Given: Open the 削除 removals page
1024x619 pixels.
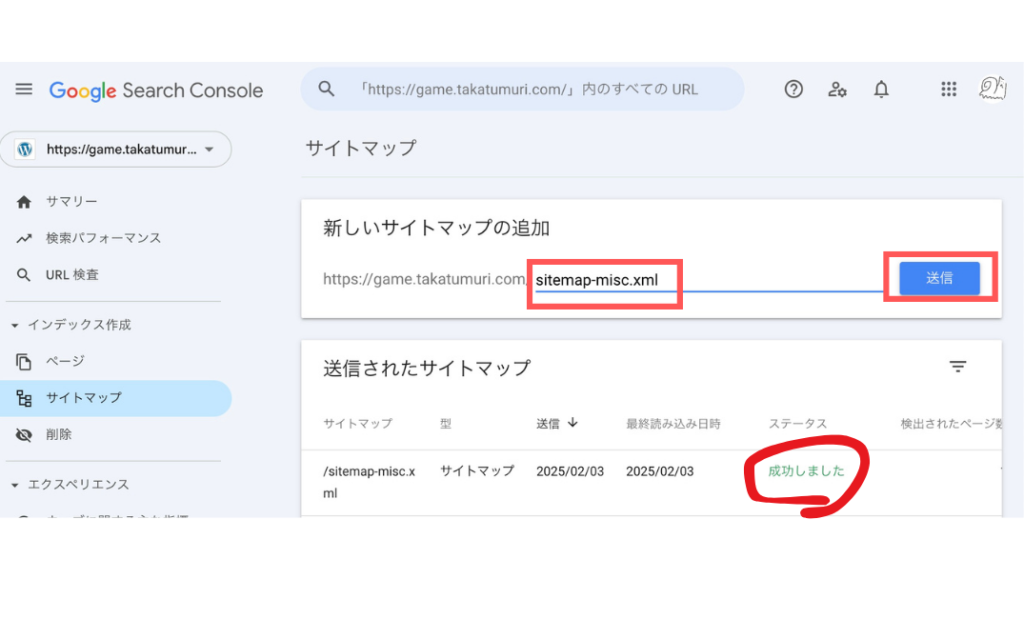Looking at the screenshot, I should (x=58, y=435).
